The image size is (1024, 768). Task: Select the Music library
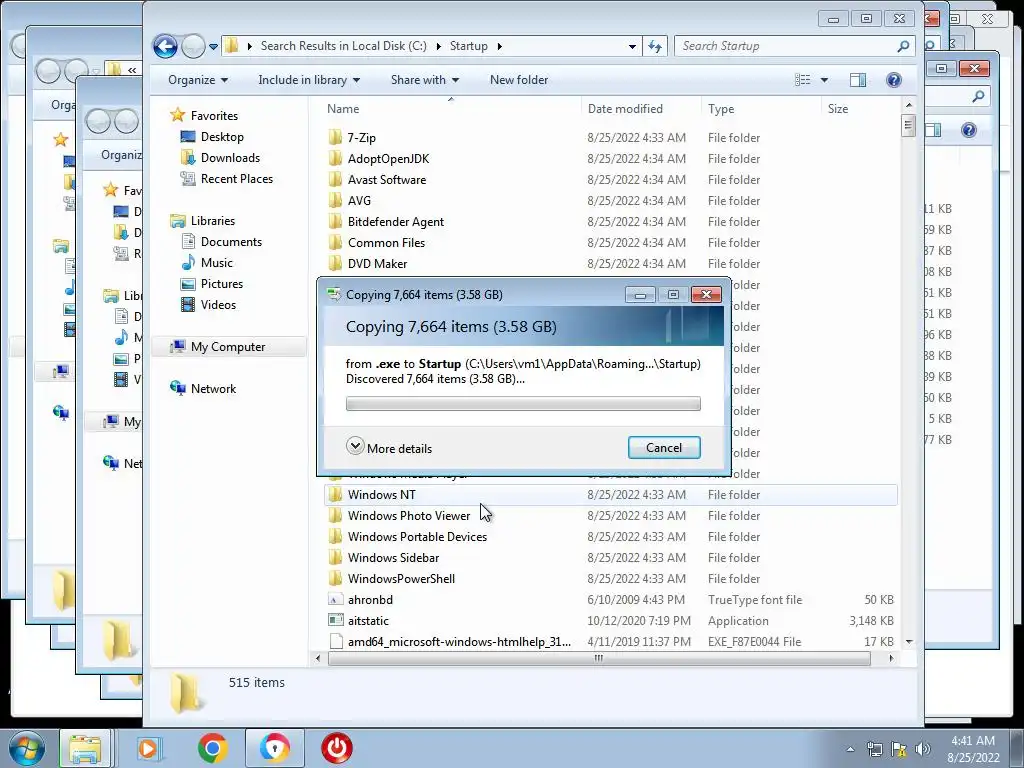tap(216, 263)
